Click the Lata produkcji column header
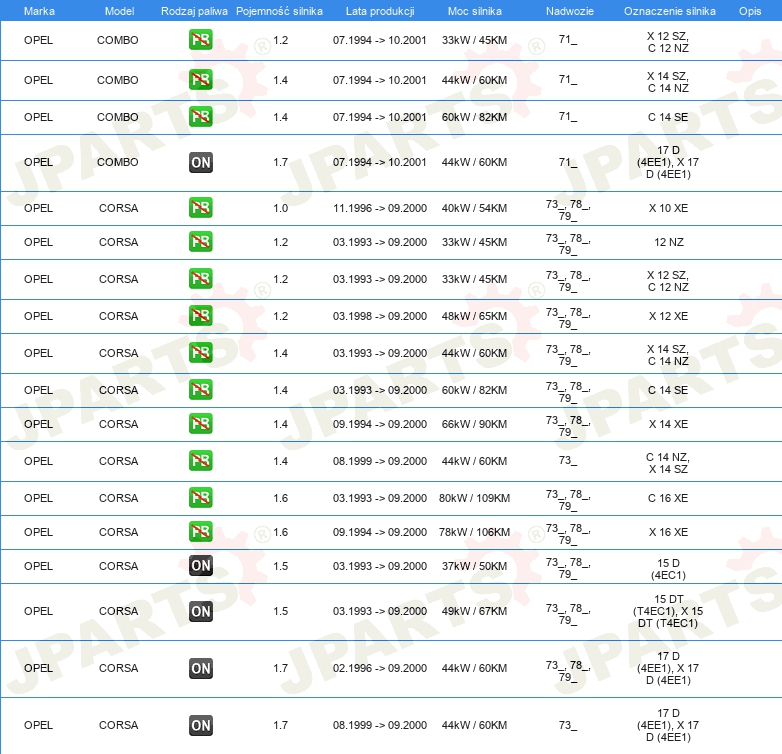782x754 pixels. coord(380,11)
